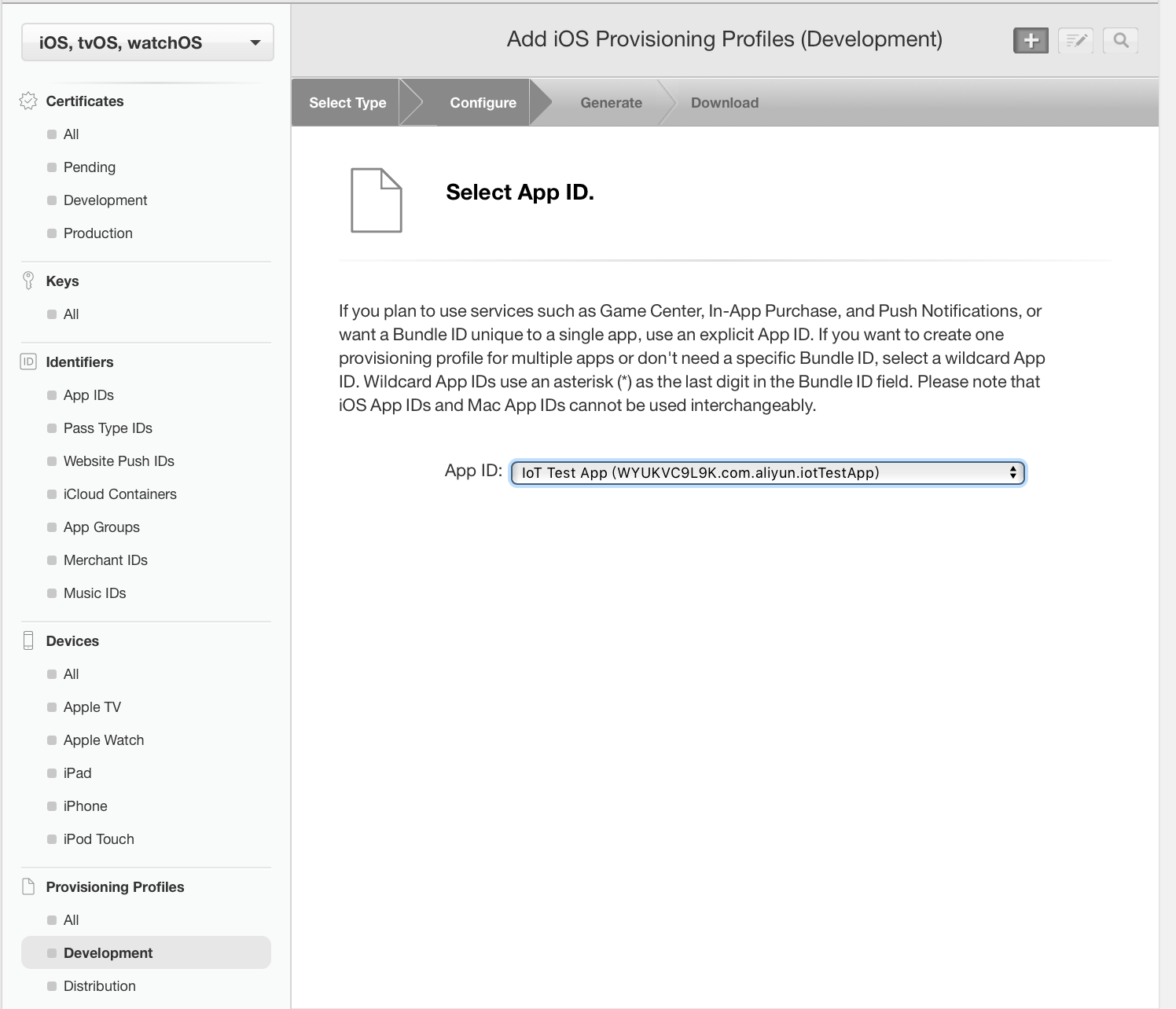Open Apple TV devices
The image size is (1176, 1009).
(92, 707)
